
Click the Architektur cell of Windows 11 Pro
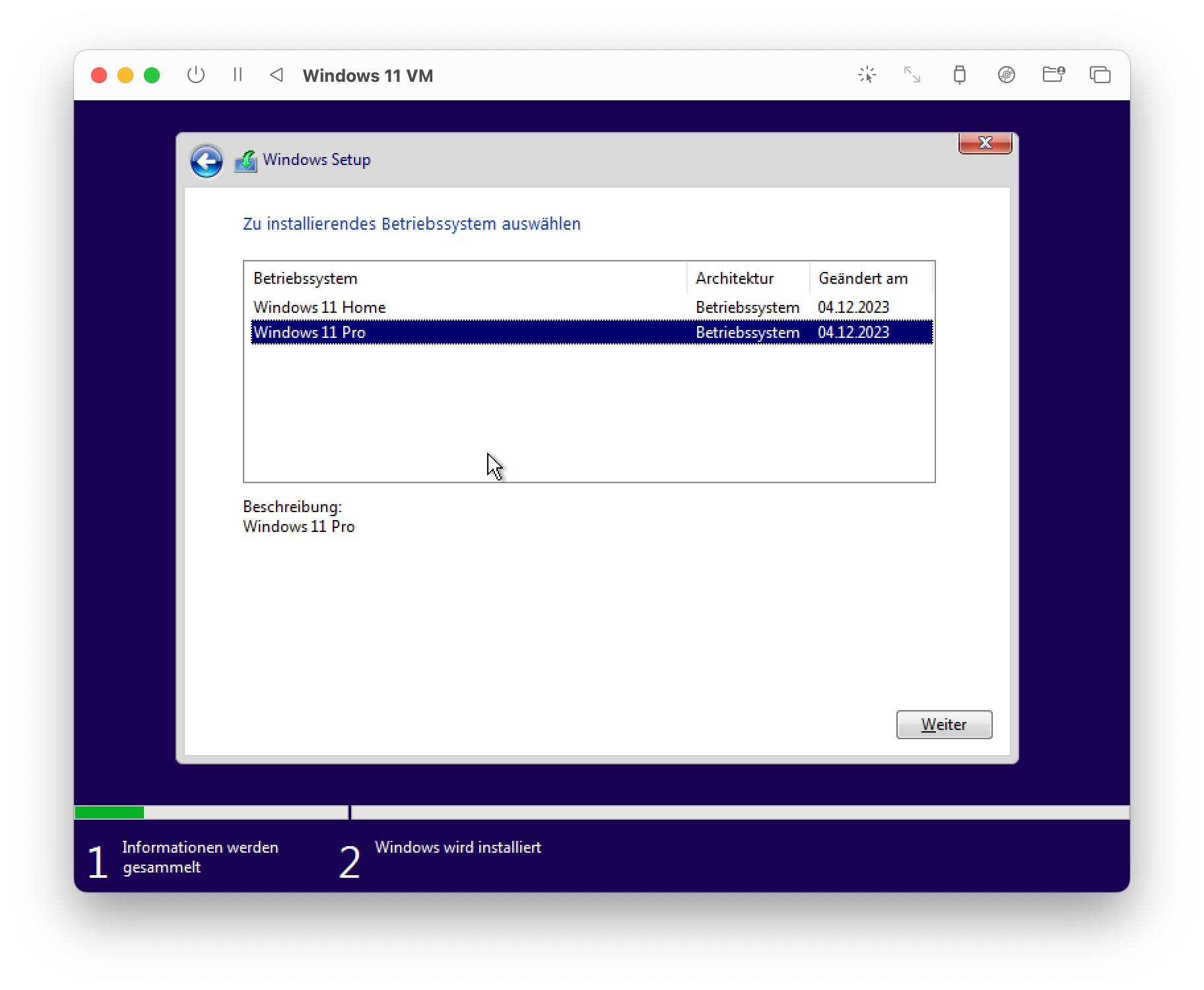[x=747, y=333]
